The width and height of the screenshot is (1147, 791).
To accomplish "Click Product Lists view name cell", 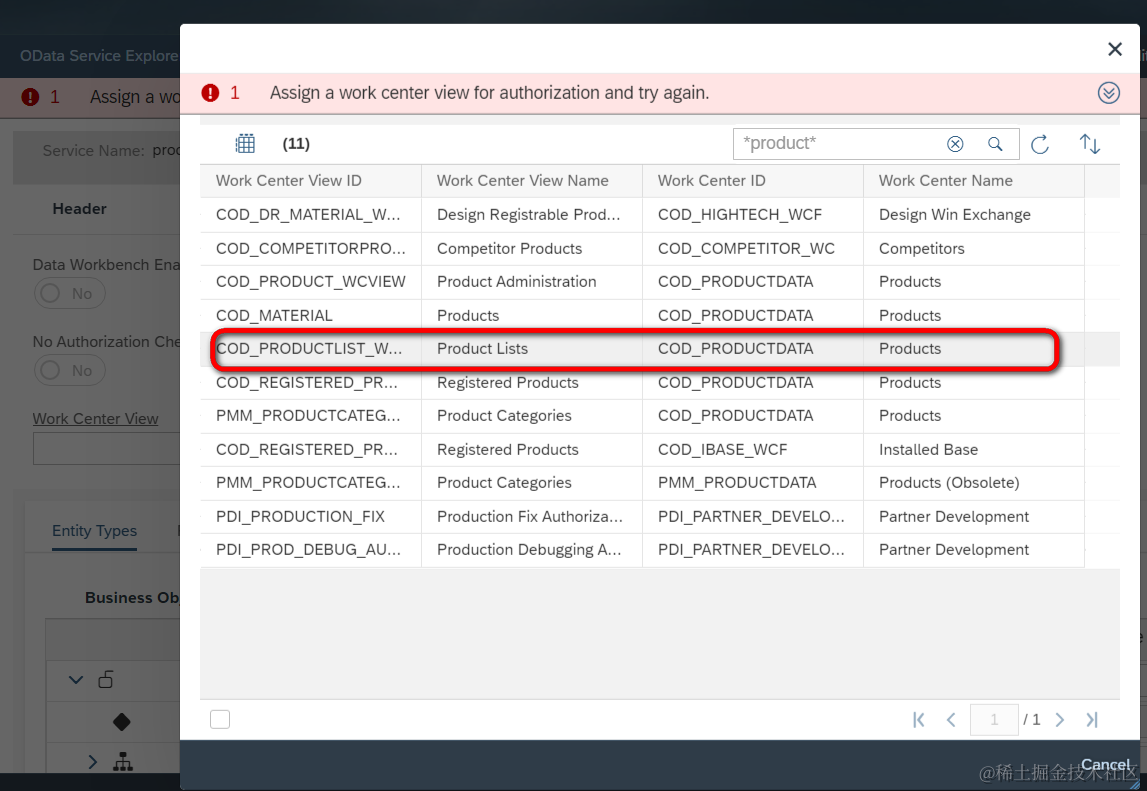I will (482, 349).
